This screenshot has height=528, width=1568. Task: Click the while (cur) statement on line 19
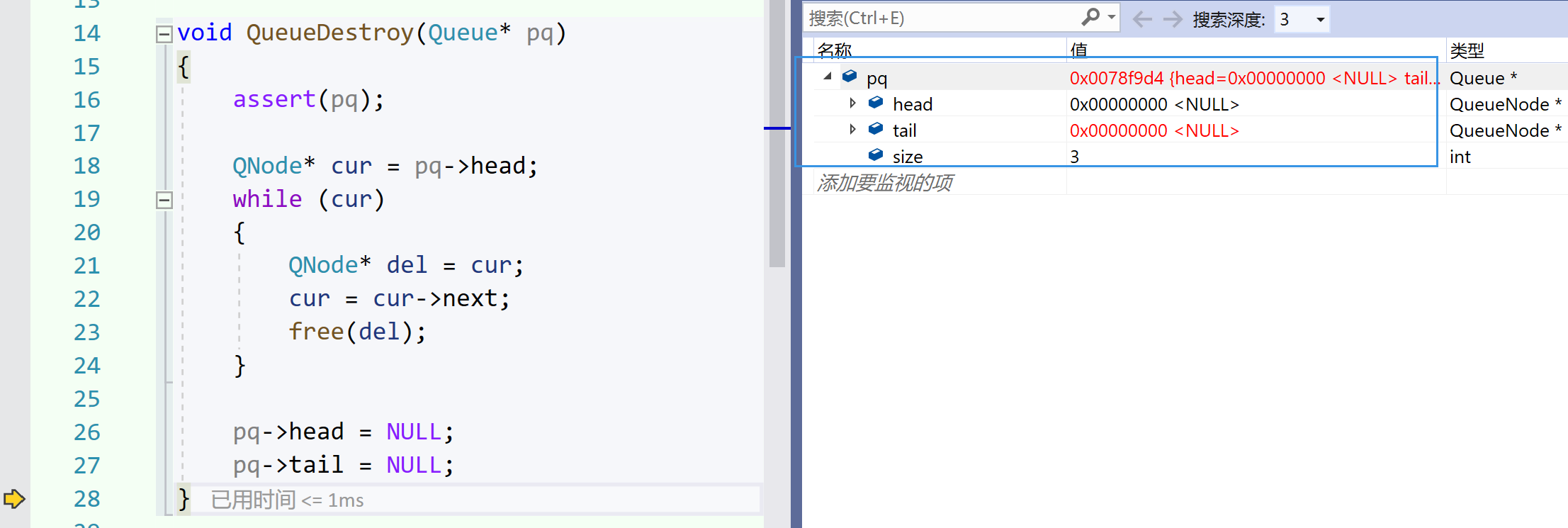308,199
